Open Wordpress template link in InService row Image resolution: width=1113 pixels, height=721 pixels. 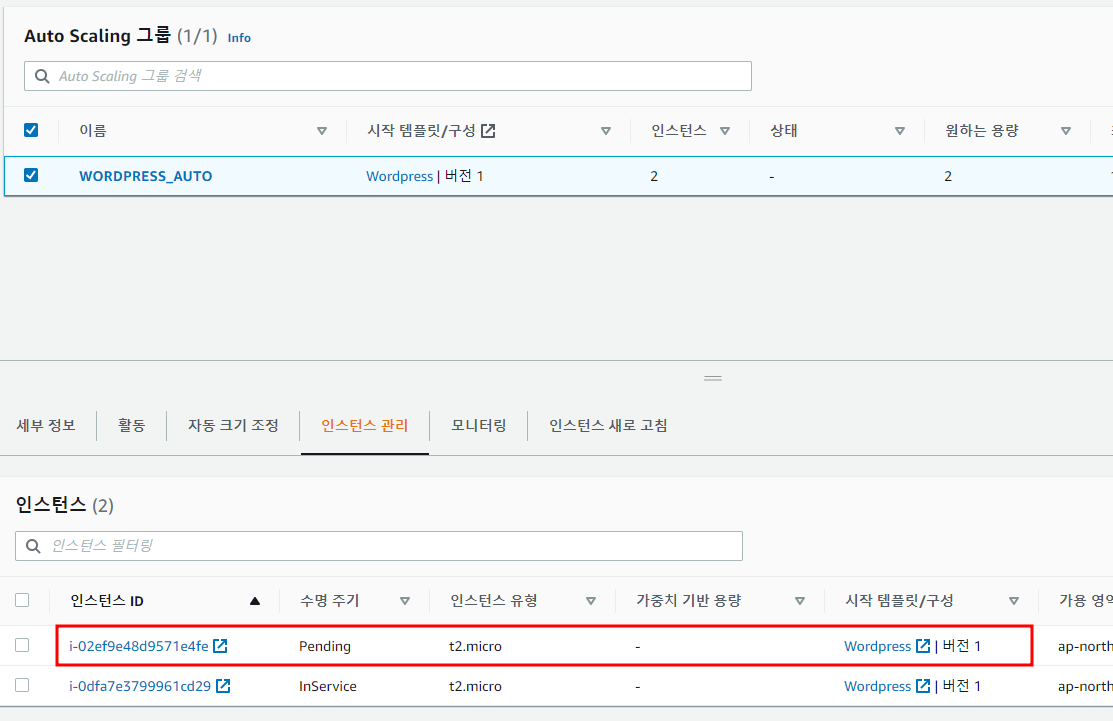pyautogui.click(x=877, y=686)
